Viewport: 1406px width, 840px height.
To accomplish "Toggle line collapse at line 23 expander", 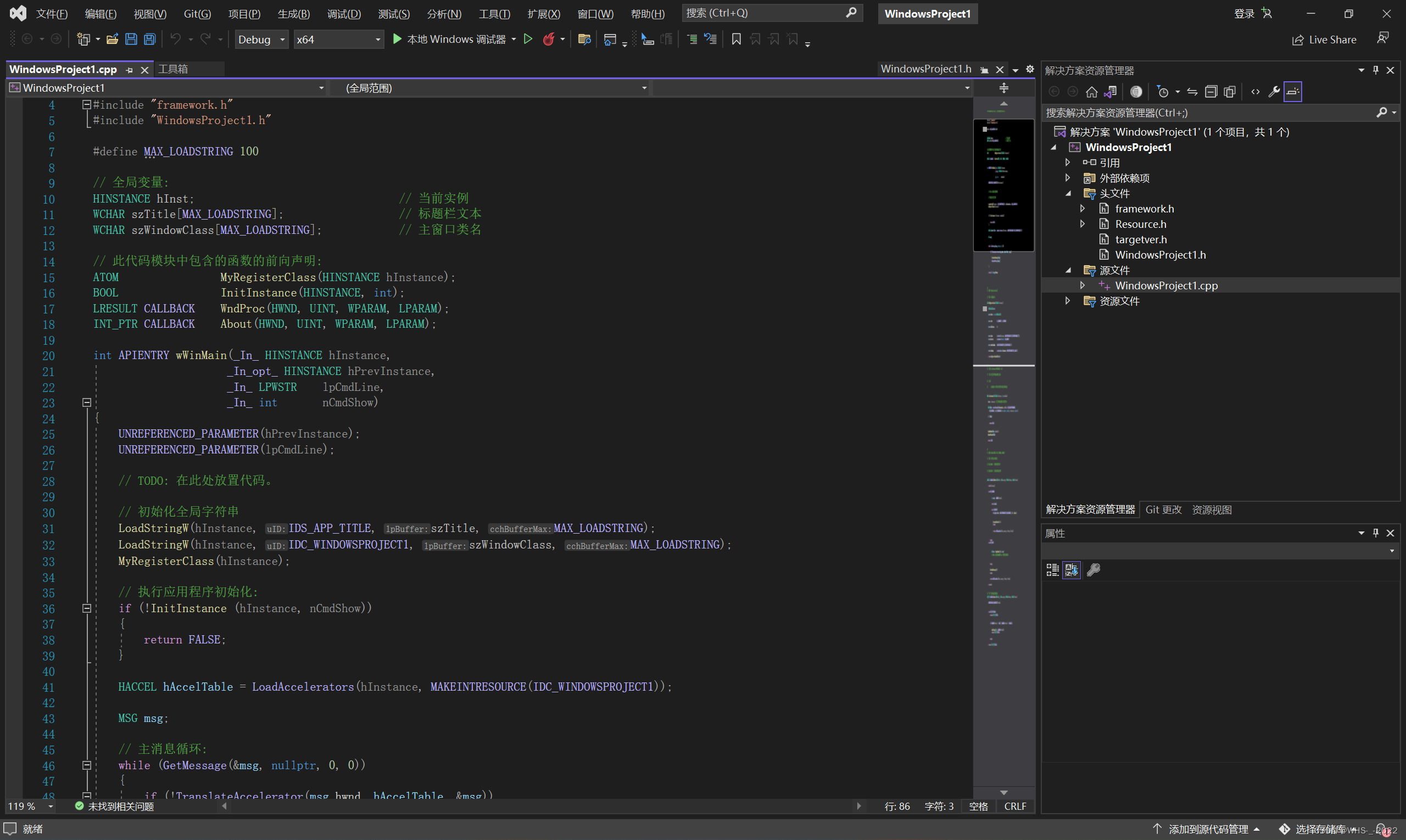I will (87, 402).
